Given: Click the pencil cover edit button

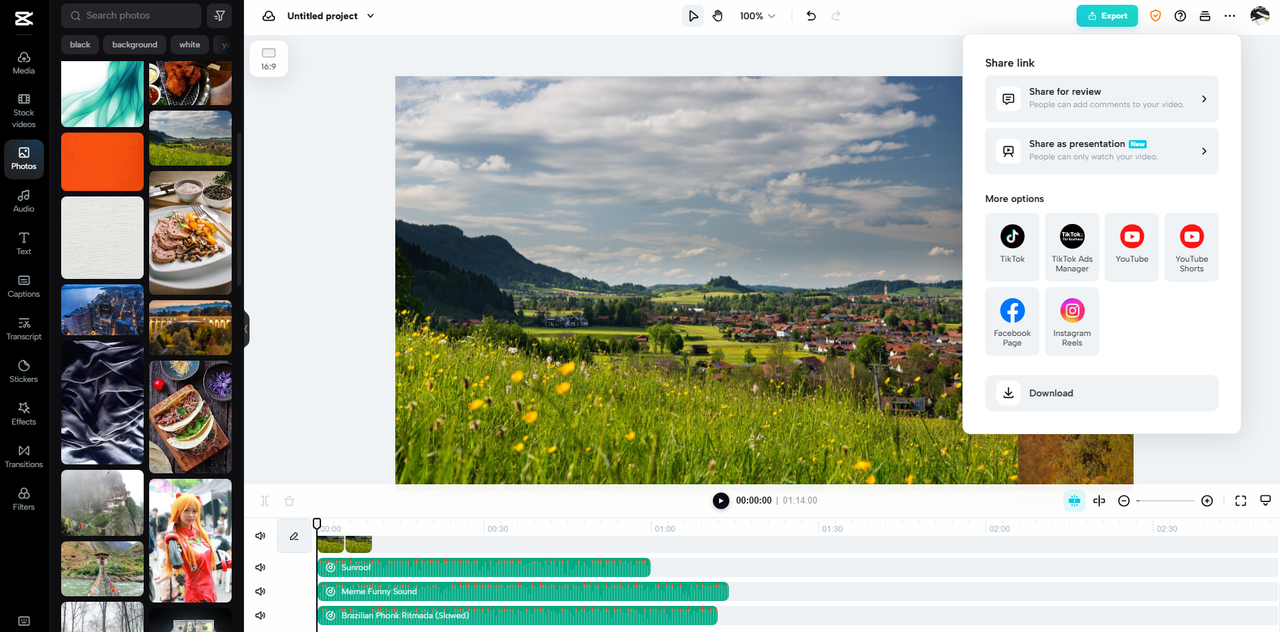Looking at the screenshot, I should 294,536.
